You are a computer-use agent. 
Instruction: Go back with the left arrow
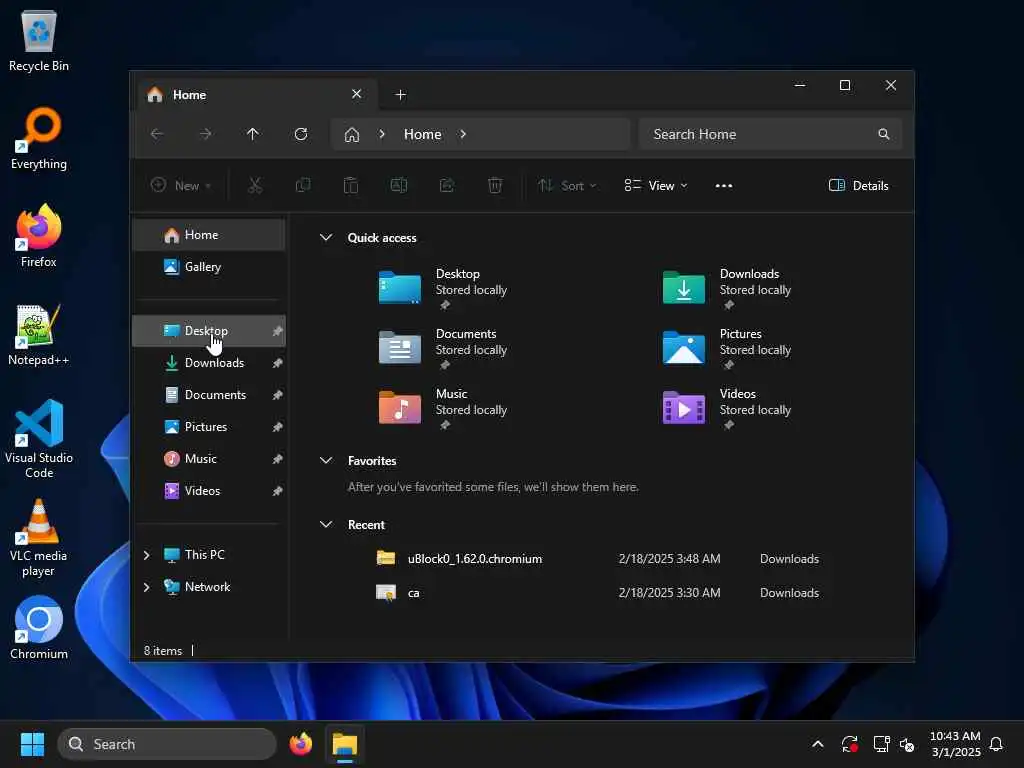[157, 134]
